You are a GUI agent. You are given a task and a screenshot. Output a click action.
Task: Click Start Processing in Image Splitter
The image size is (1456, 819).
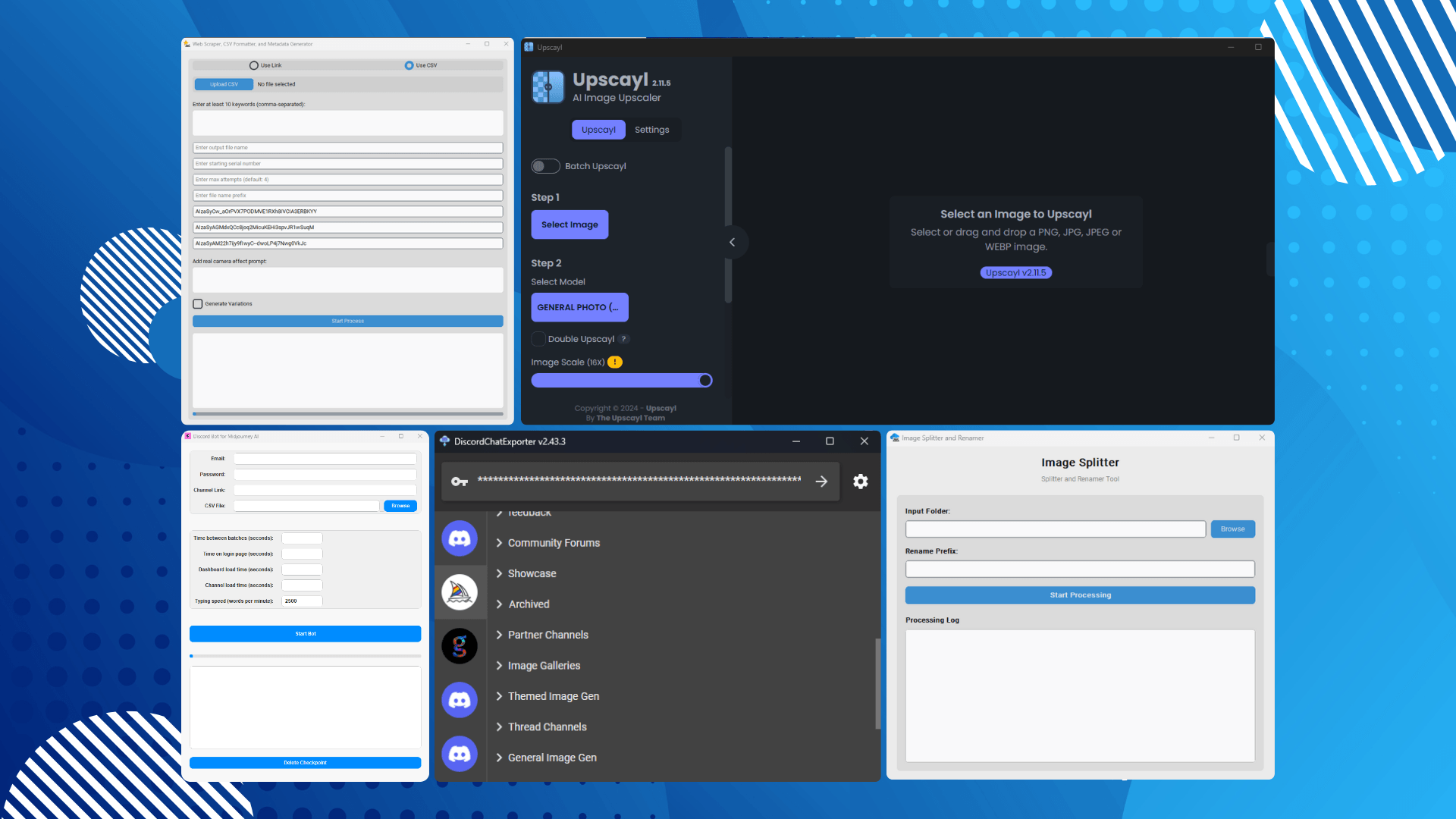click(1080, 595)
